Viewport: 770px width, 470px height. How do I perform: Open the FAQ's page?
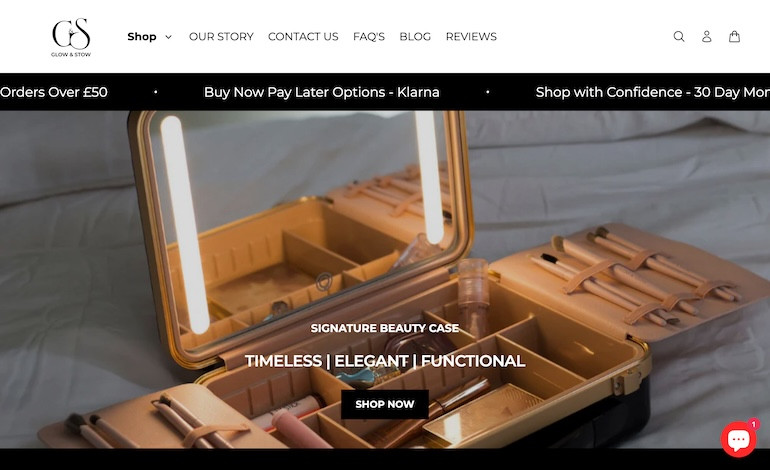click(x=369, y=36)
